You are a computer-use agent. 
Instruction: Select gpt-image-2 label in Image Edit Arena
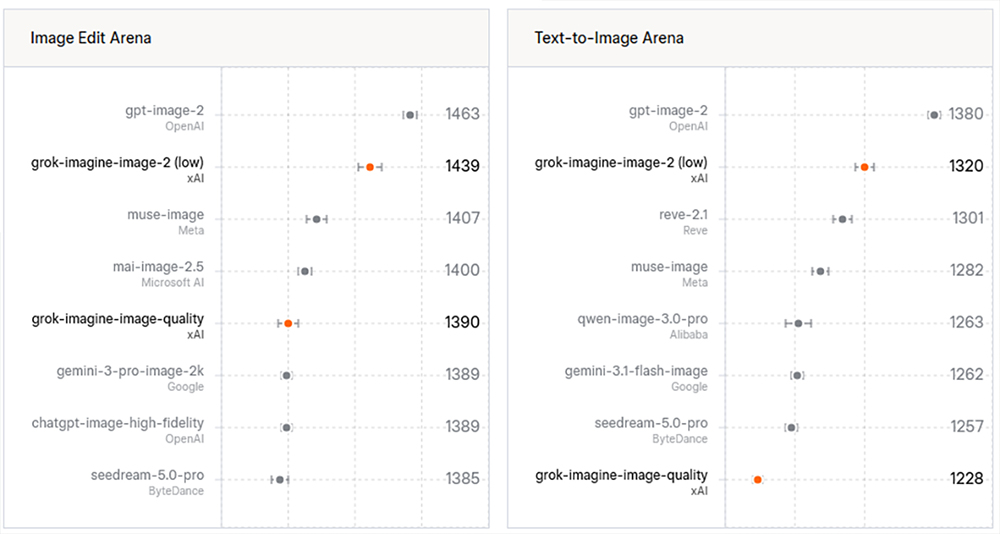tap(165, 111)
